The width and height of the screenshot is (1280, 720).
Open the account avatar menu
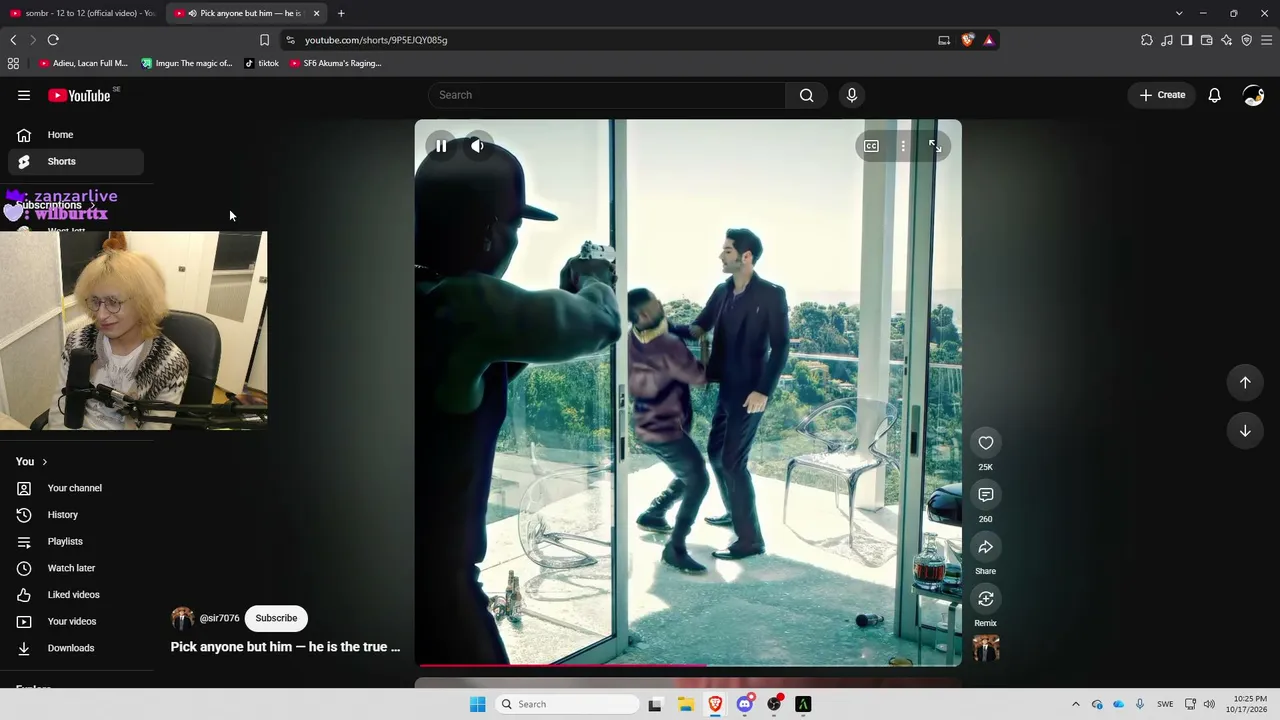pos(1253,95)
